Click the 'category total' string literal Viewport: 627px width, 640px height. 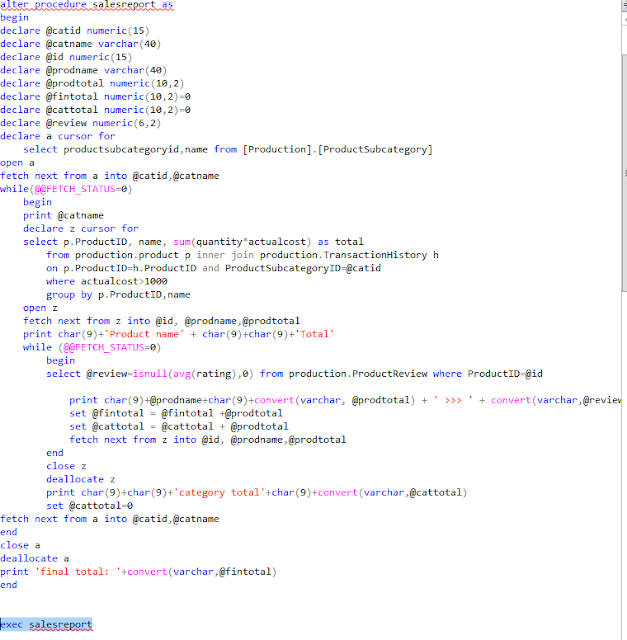pyautogui.click(x=219, y=493)
